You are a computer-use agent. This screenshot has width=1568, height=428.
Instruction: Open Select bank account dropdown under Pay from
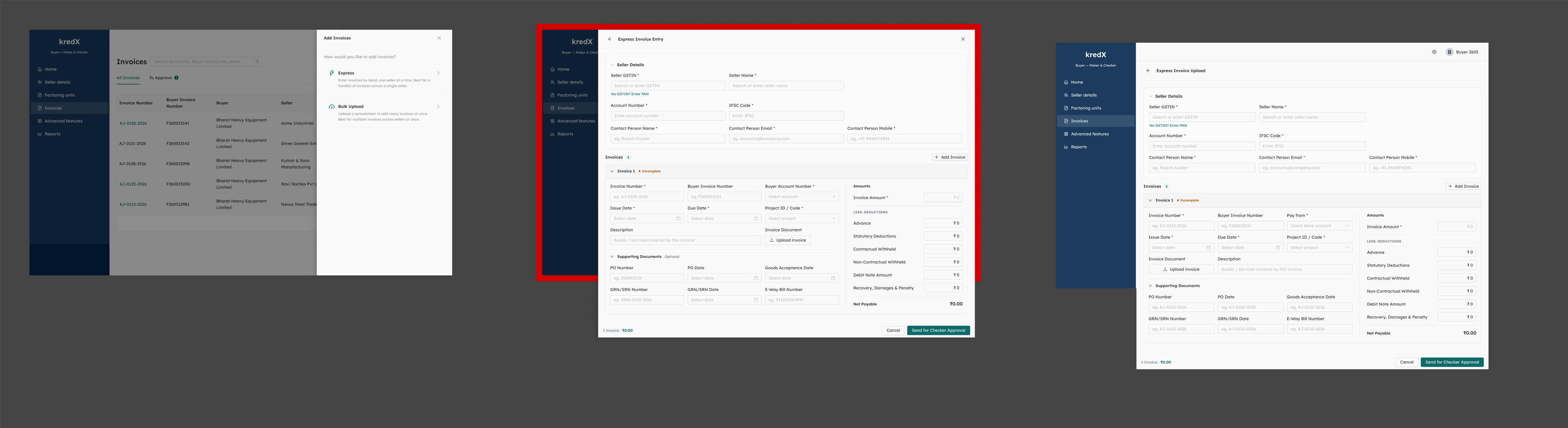click(1319, 226)
